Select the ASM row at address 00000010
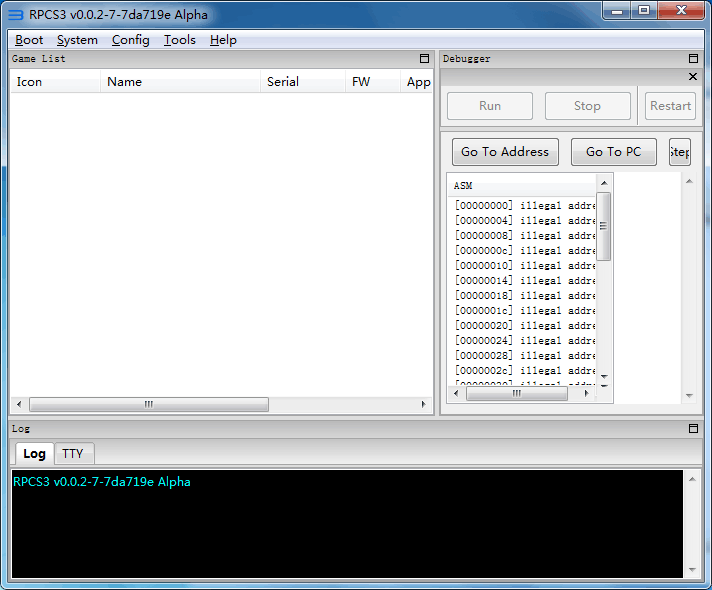 pos(524,266)
